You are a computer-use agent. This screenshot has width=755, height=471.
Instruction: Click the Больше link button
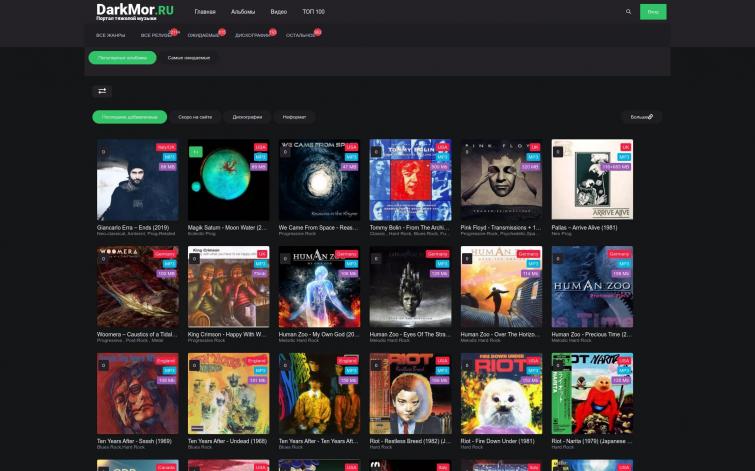pos(641,117)
